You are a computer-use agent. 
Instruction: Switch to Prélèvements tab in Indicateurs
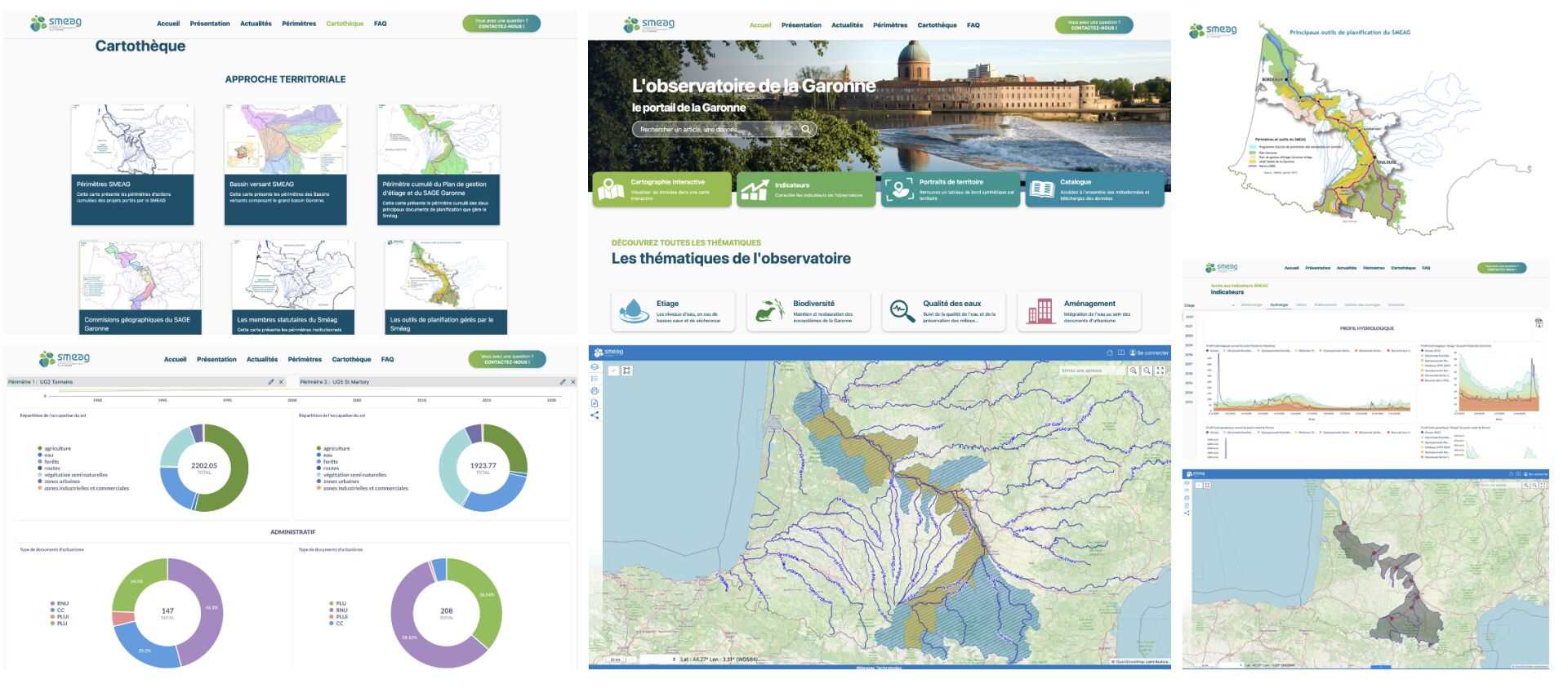pos(1325,305)
